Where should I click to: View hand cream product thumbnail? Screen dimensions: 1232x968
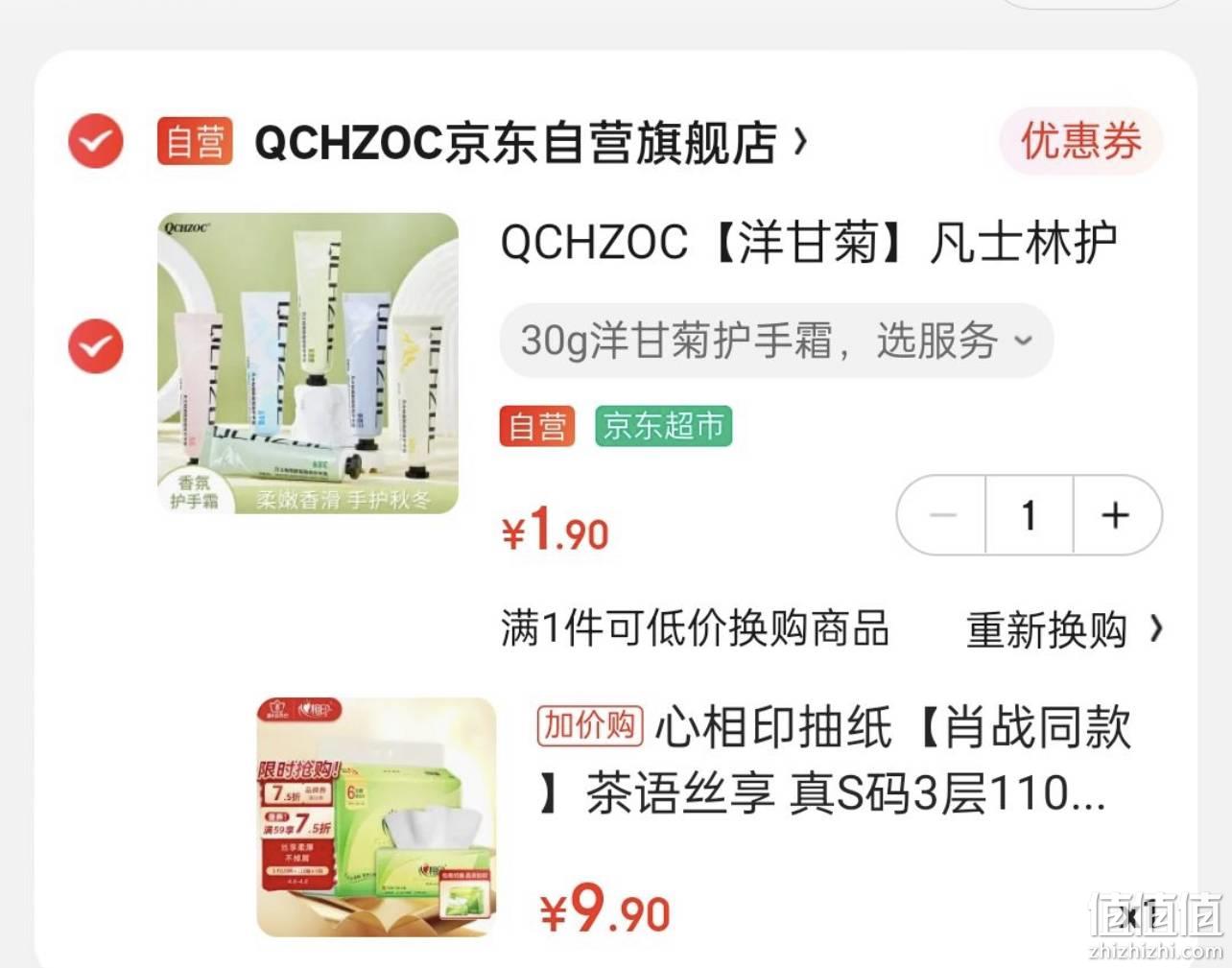tap(308, 364)
